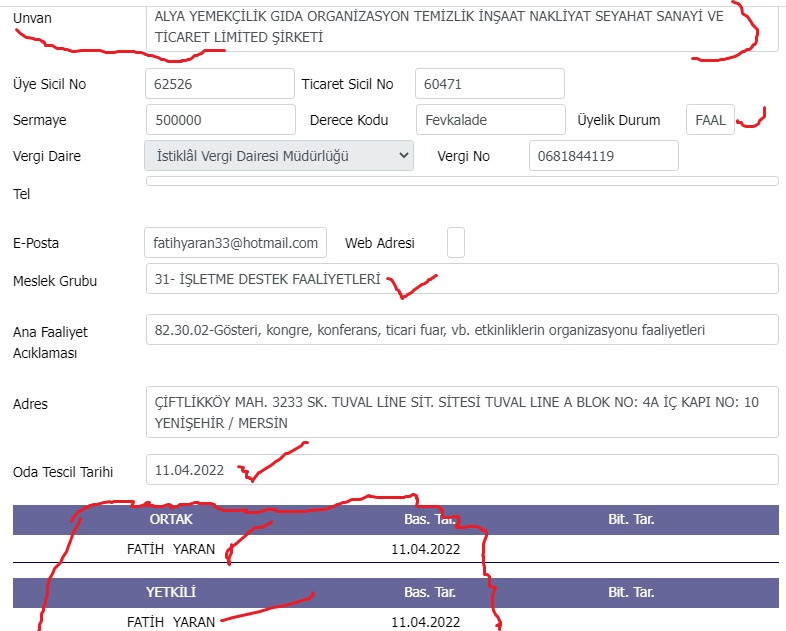Click the Unvan company title field
The height and width of the screenshot is (631, 786).
click(462, 27)
